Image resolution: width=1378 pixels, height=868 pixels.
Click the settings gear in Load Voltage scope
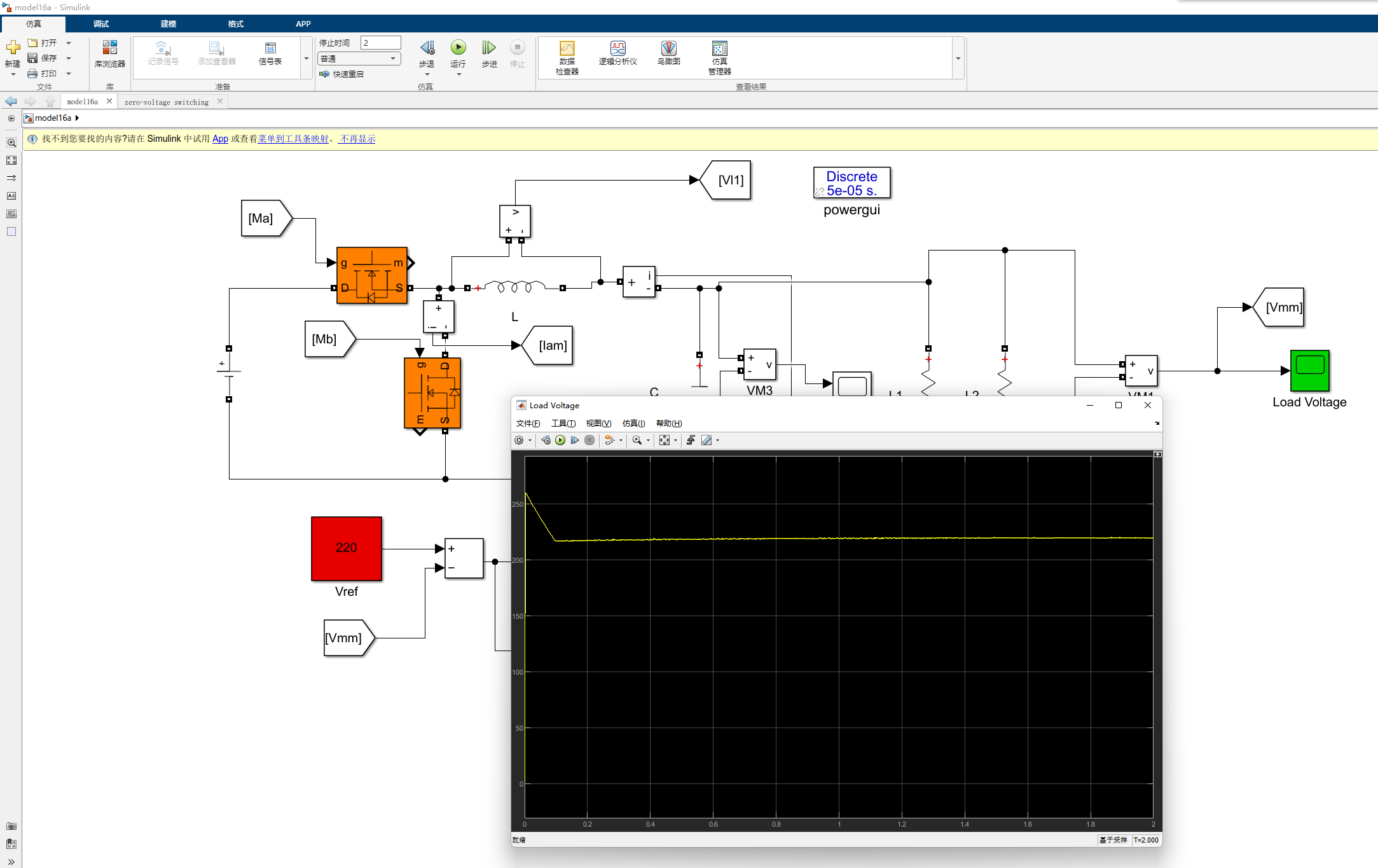tap(520, 440)
